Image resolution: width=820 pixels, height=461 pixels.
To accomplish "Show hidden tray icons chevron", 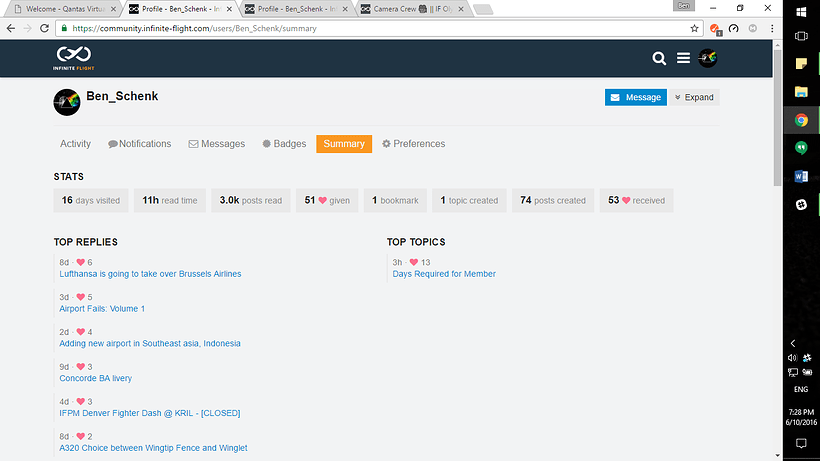I will 793,343.
